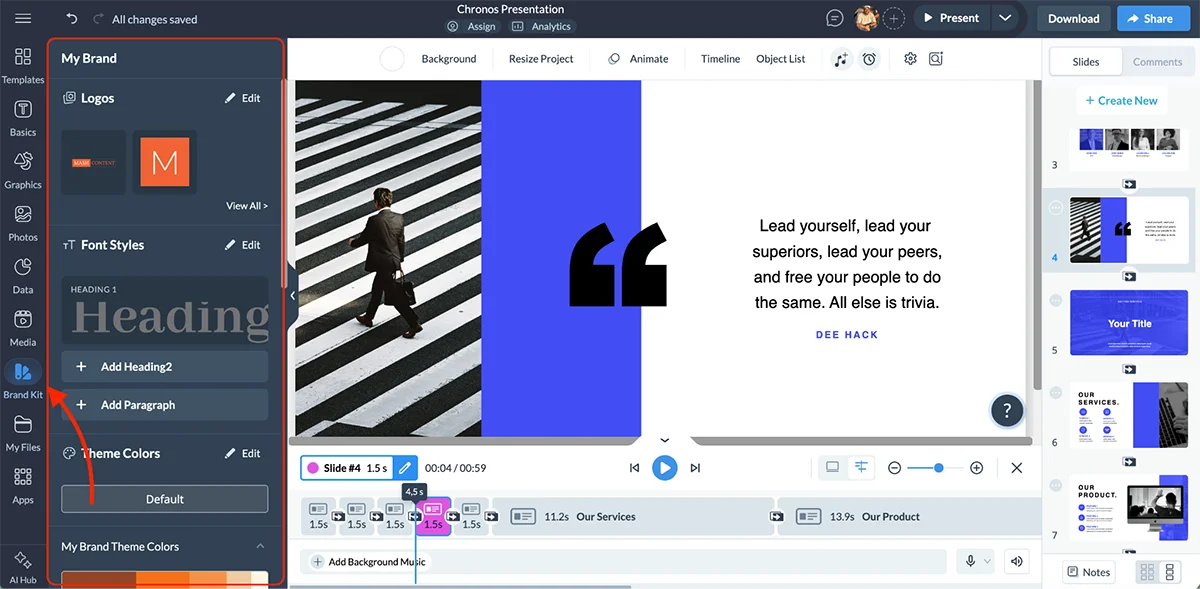
Task: Edit the Theme Colors section
Action: 243,453
